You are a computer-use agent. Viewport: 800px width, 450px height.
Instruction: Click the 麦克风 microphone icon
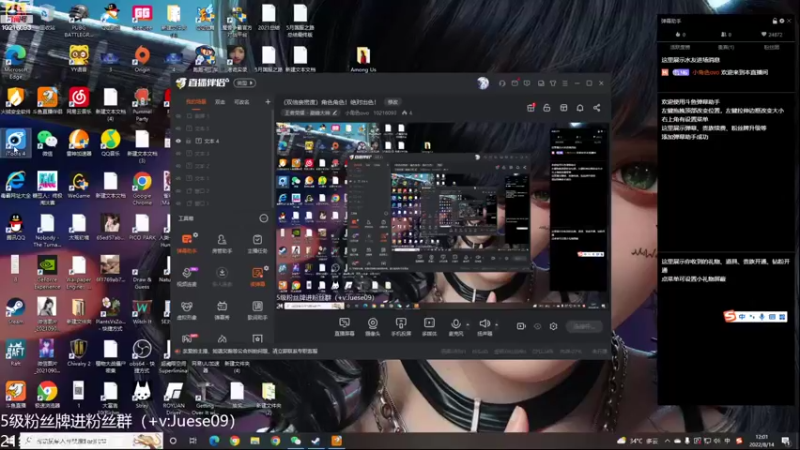pyautogui.click(x=456, y=323)
